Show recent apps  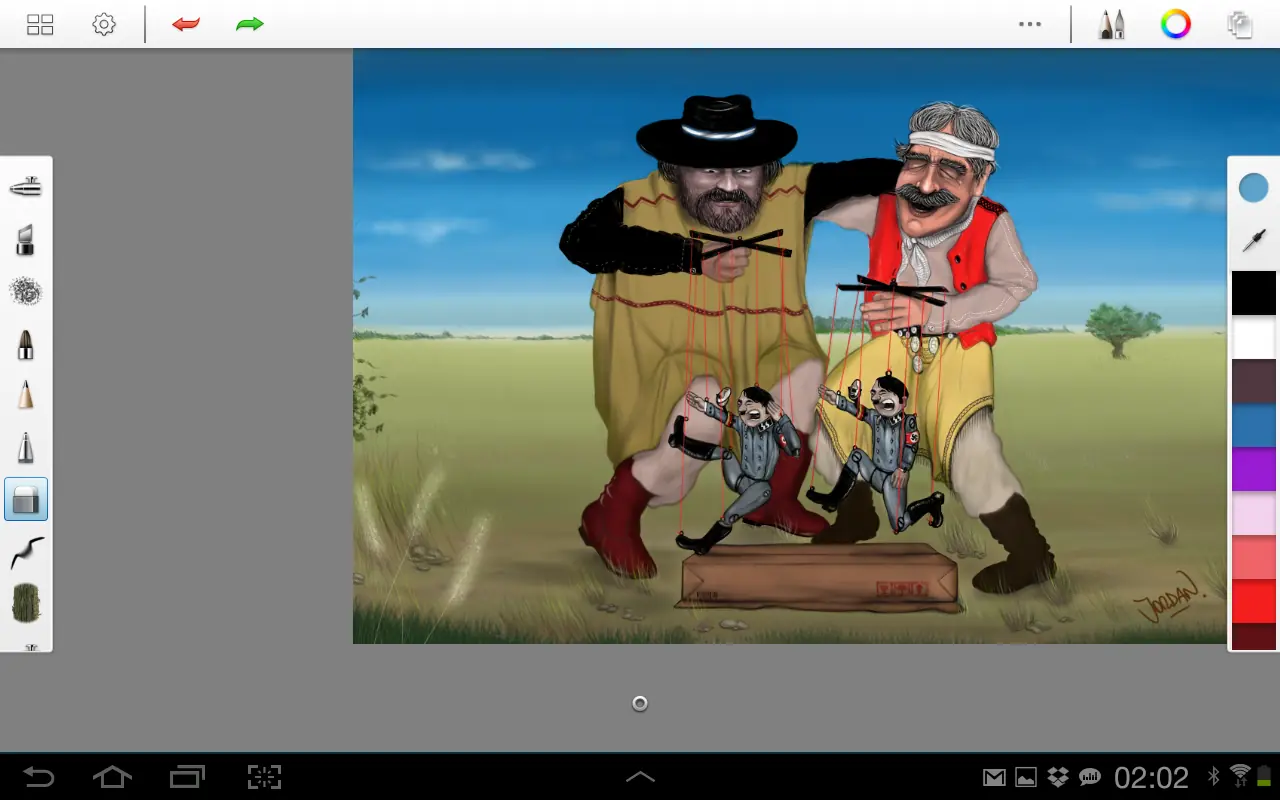187,777
